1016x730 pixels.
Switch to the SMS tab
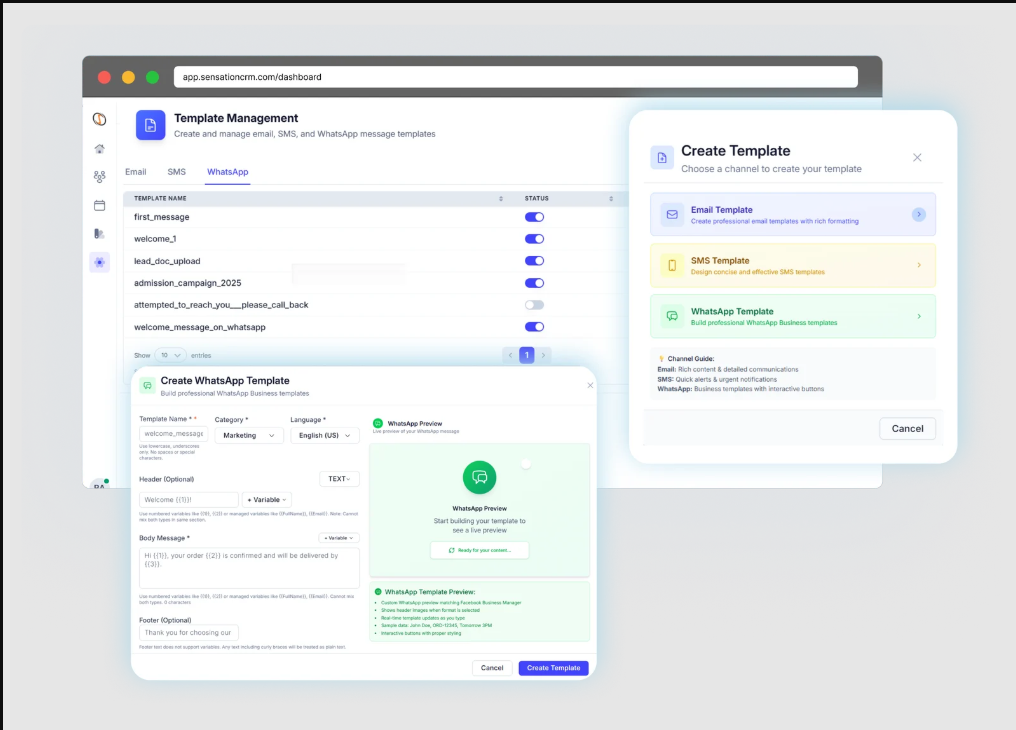point(176,172)
